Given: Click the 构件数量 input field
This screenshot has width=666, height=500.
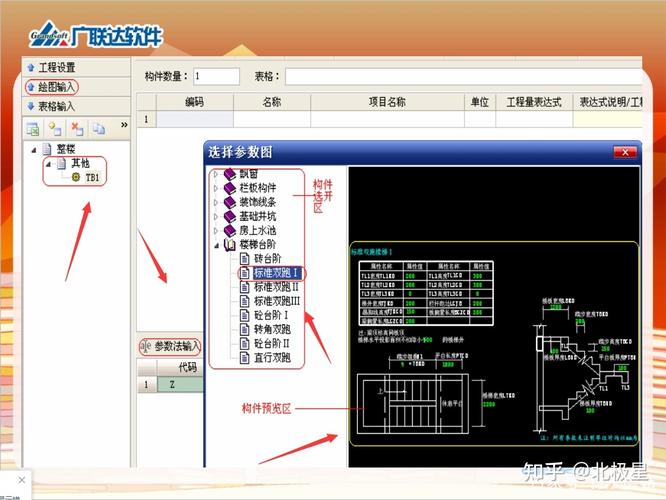Looking at the screenshot, I should coord(216,76).
